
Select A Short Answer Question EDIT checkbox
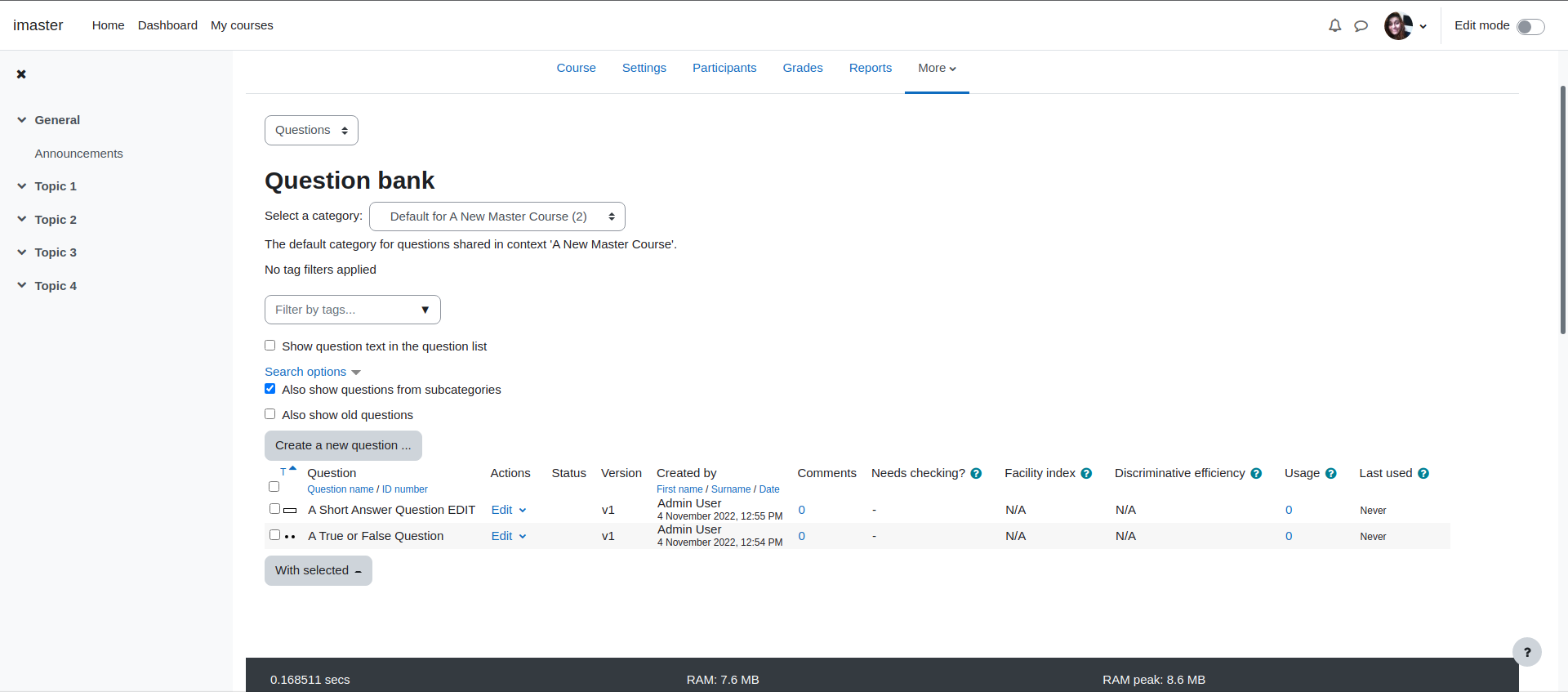[x=274, y=509]
